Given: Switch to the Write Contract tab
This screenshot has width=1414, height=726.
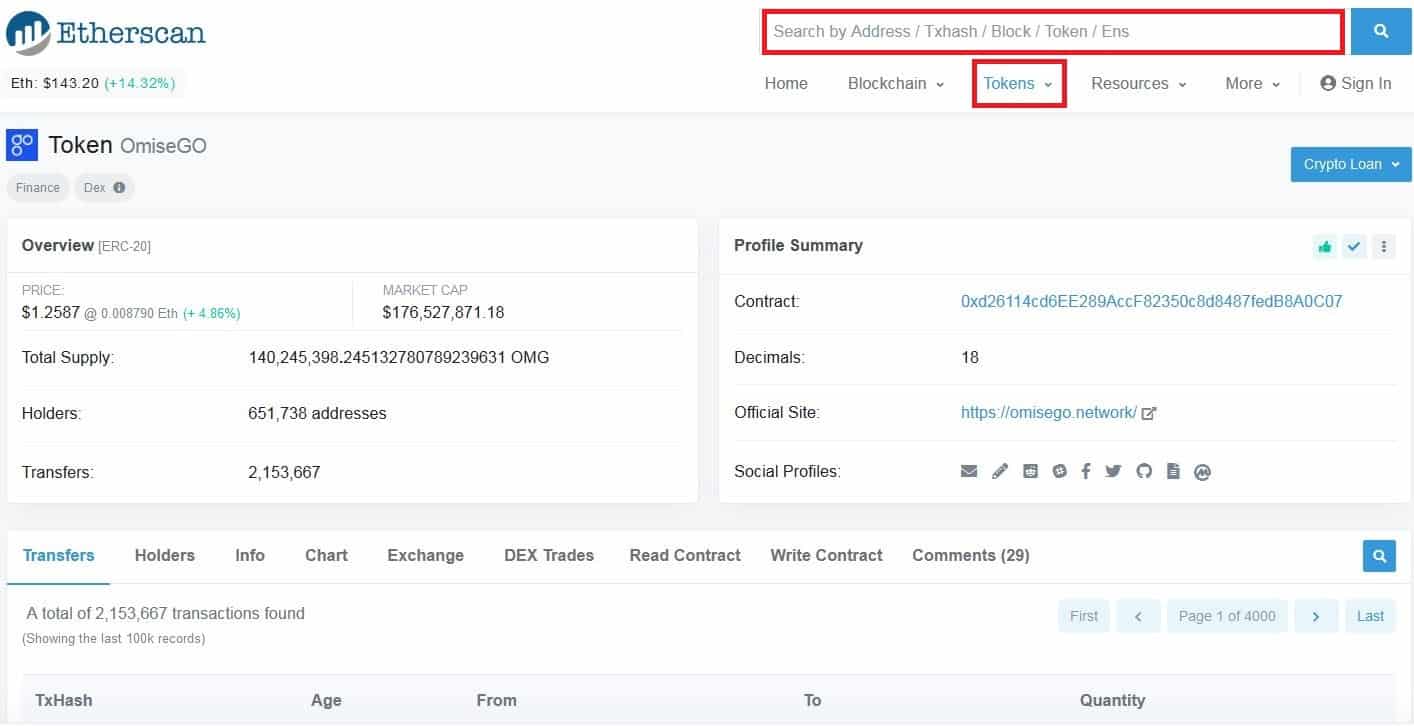Looking at the screenshot, I should pyautogui.click(x=827, y=556).
